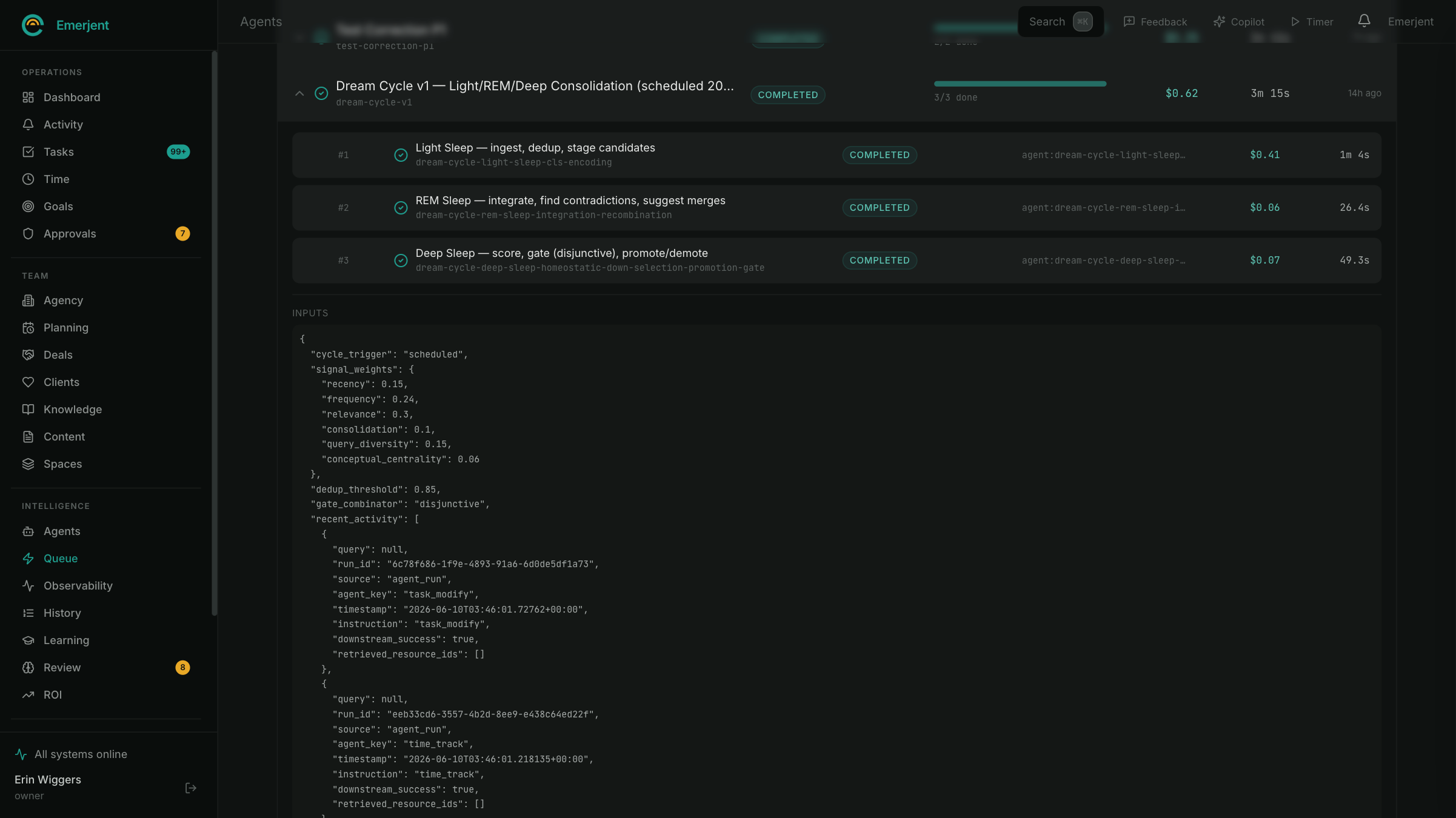Open the Clients heart icon
Viewport: 1456px width, 818px height.
[x=28, y=382]
